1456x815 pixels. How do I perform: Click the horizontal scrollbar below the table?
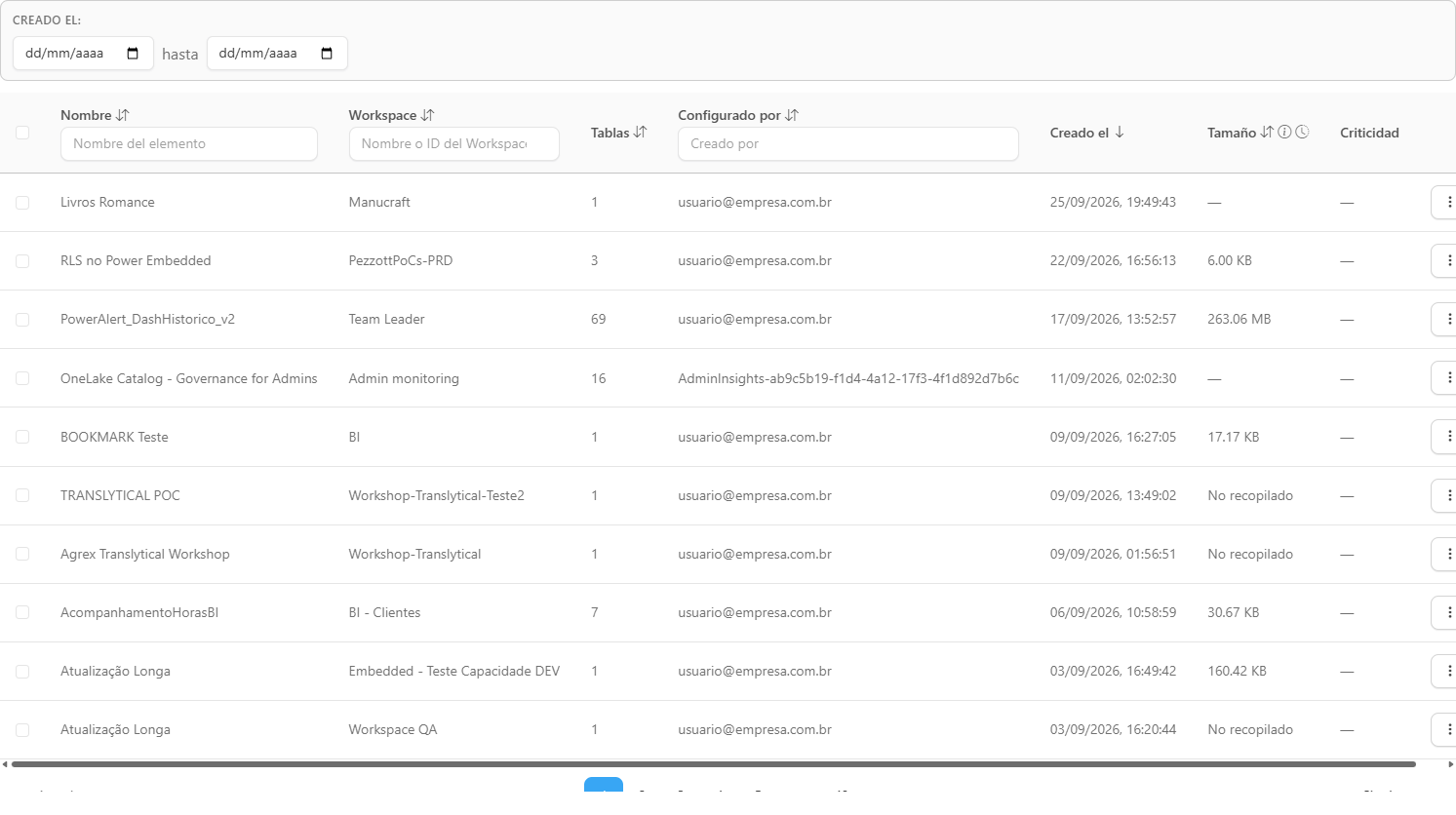tap(714, 764)
